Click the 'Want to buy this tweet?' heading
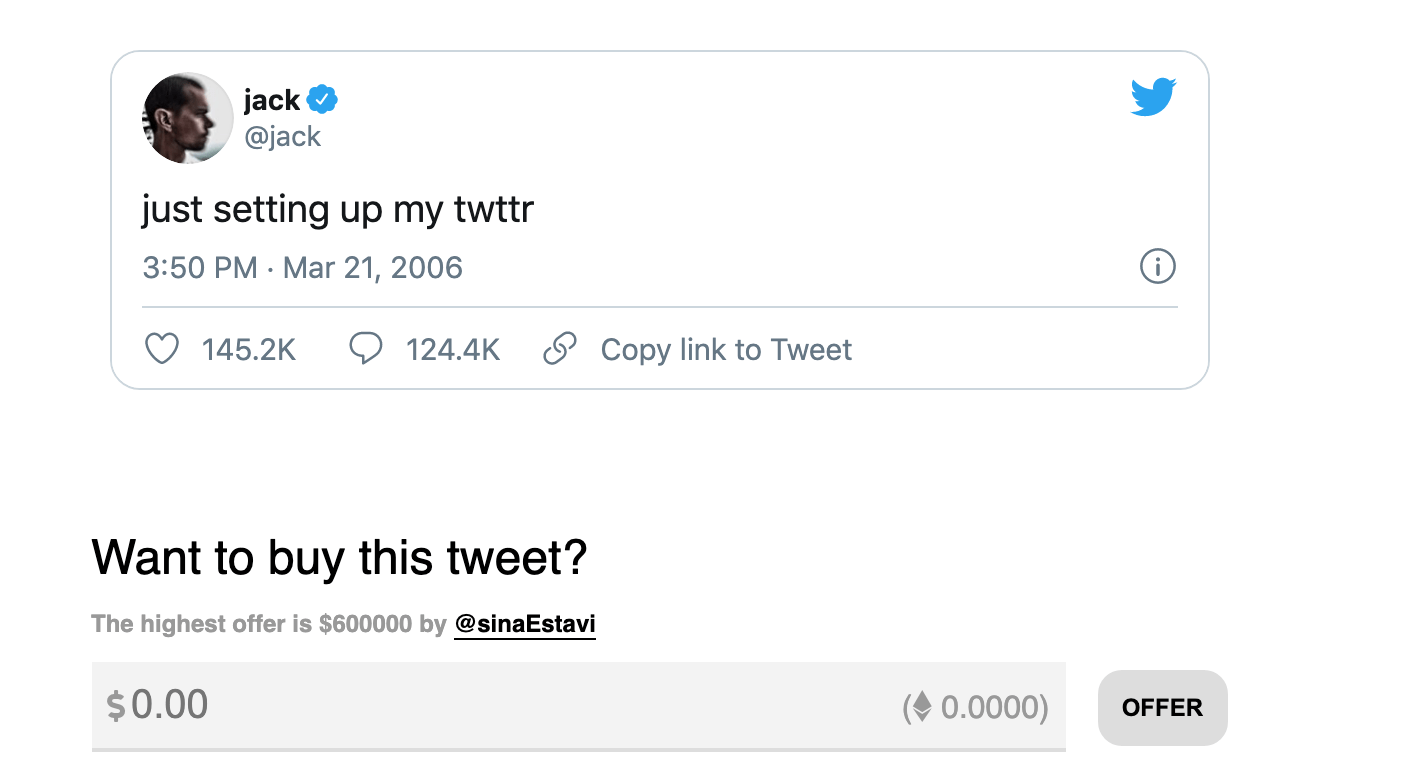1428x784 pixels. (339, 558)
